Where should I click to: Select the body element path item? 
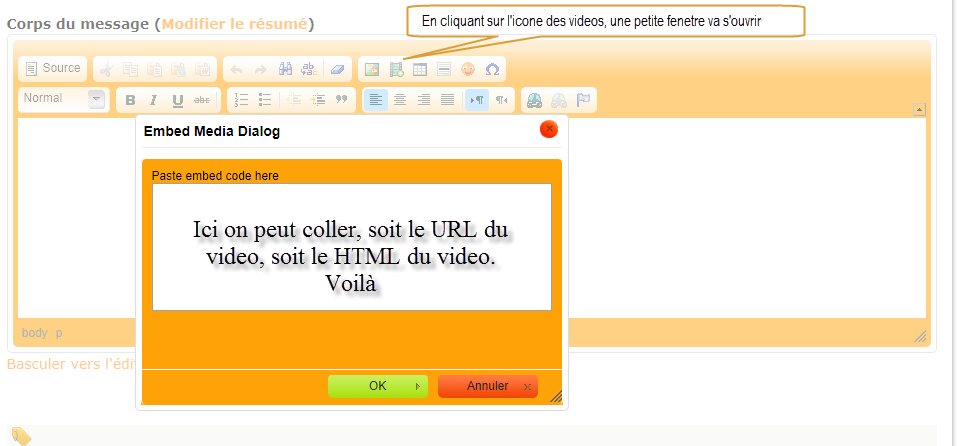coord(35,333)
